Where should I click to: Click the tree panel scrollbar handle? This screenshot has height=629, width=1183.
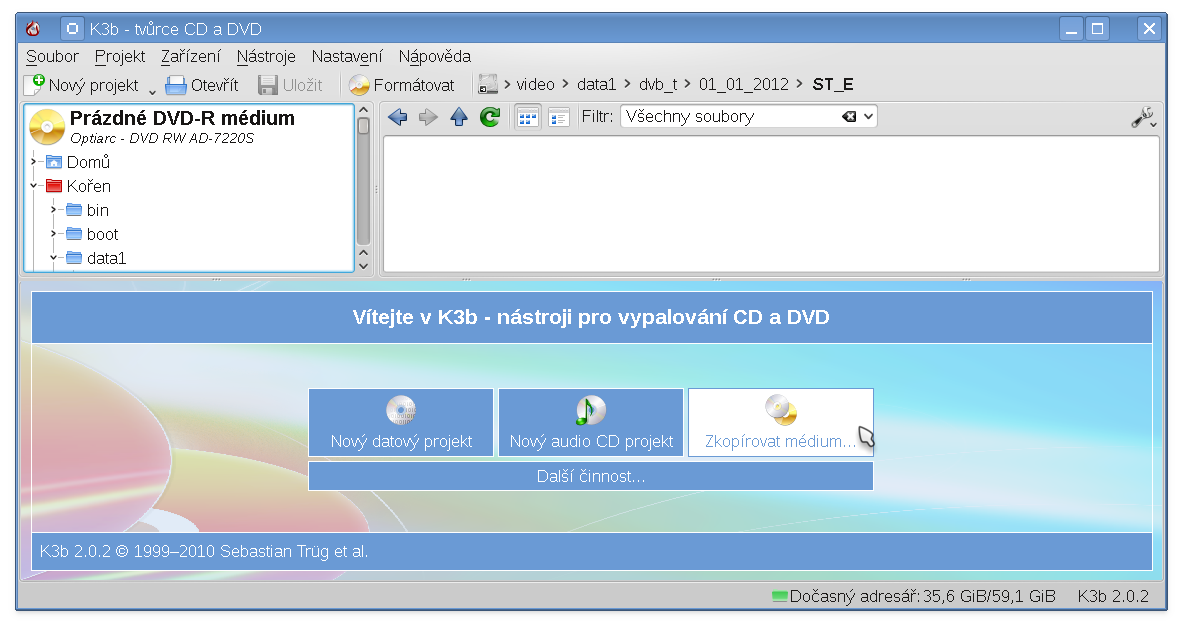[x=363, y=126]
